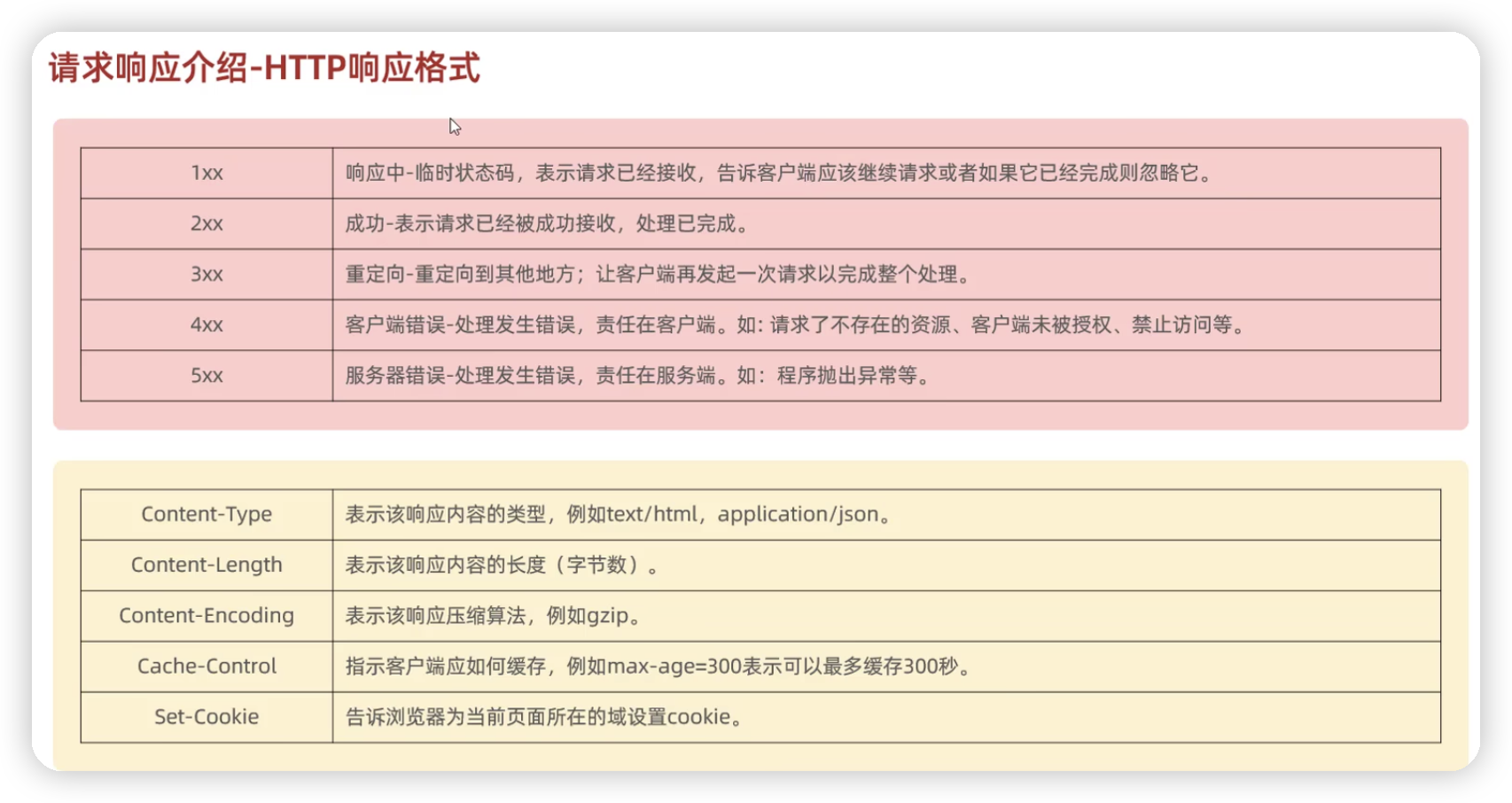
Task: Click the description starting 响应中-临时状态码
Action: coord(779,173)
